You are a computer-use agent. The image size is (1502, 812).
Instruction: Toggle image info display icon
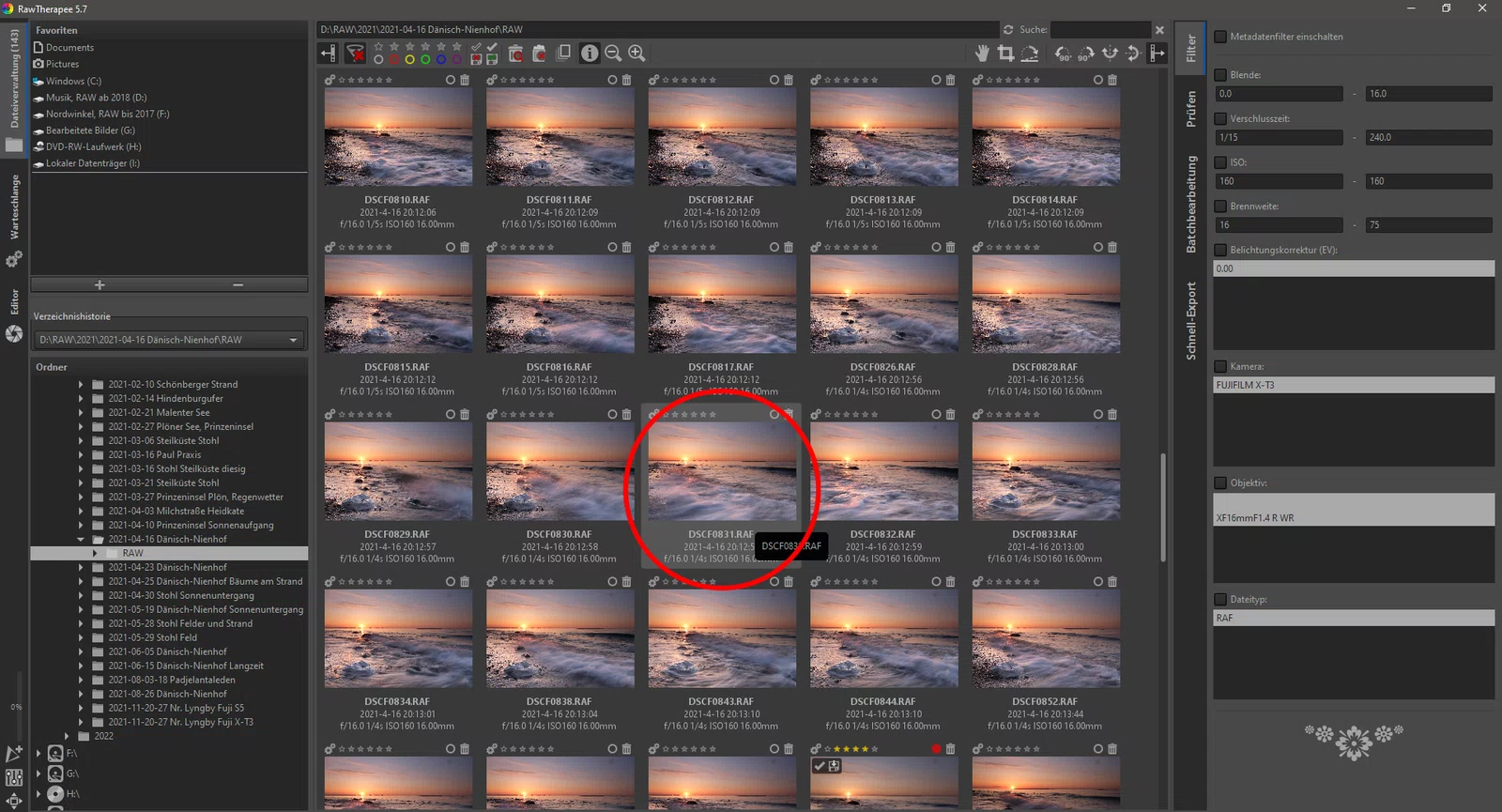(590, 54)
